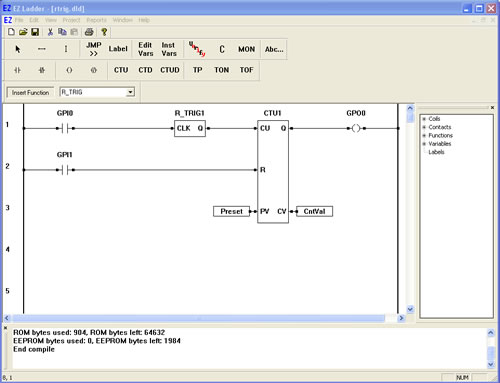Viewport: 500px width, 383px height.
Task: Select the arrow pointer tool
Action: click(x=18, y=49)
